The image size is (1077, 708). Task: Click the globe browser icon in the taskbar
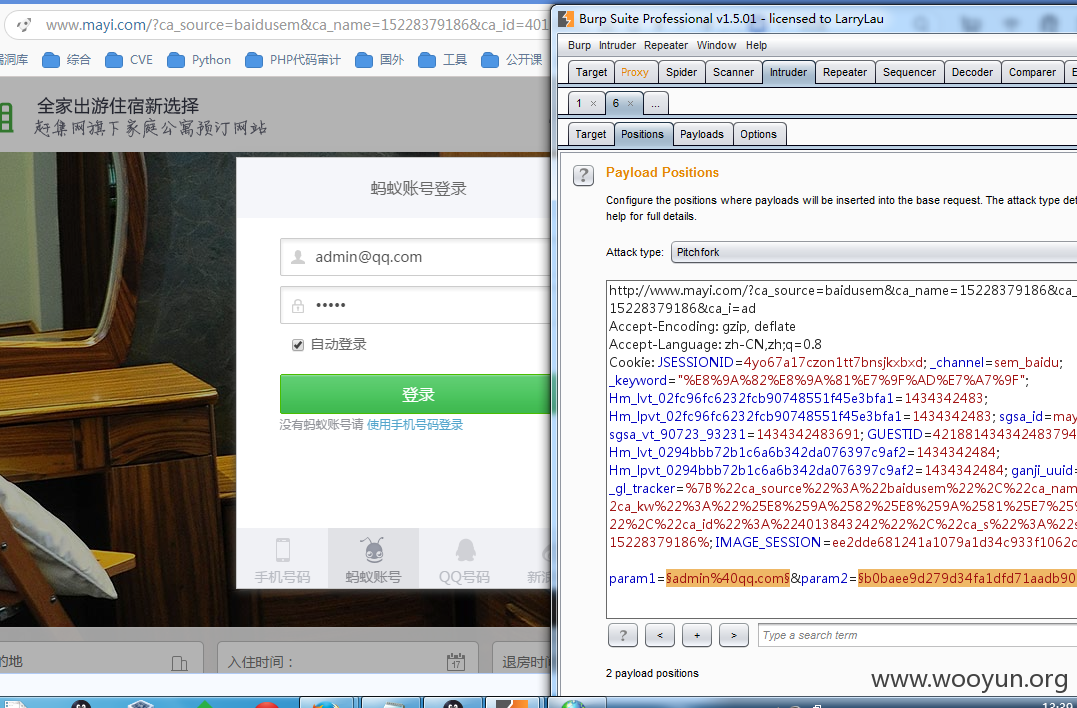(x=573, y=703)
